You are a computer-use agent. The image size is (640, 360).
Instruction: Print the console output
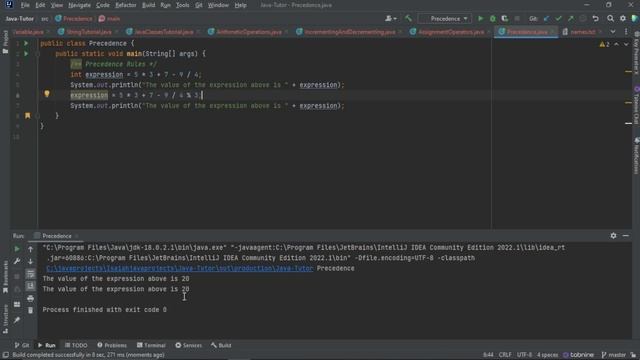[x=31, y=298]
